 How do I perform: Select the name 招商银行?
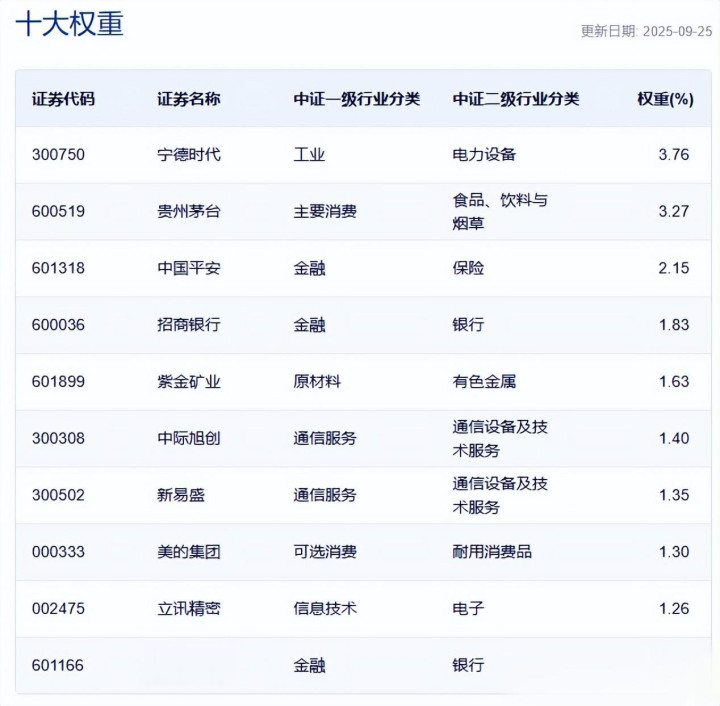(x=189, y=325)
